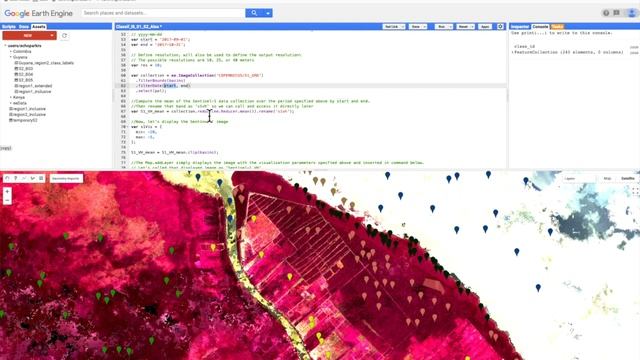The width and height of the screenshot is (640, 360).
Task: Open code editor settings gear
Action: click(500, 27)
